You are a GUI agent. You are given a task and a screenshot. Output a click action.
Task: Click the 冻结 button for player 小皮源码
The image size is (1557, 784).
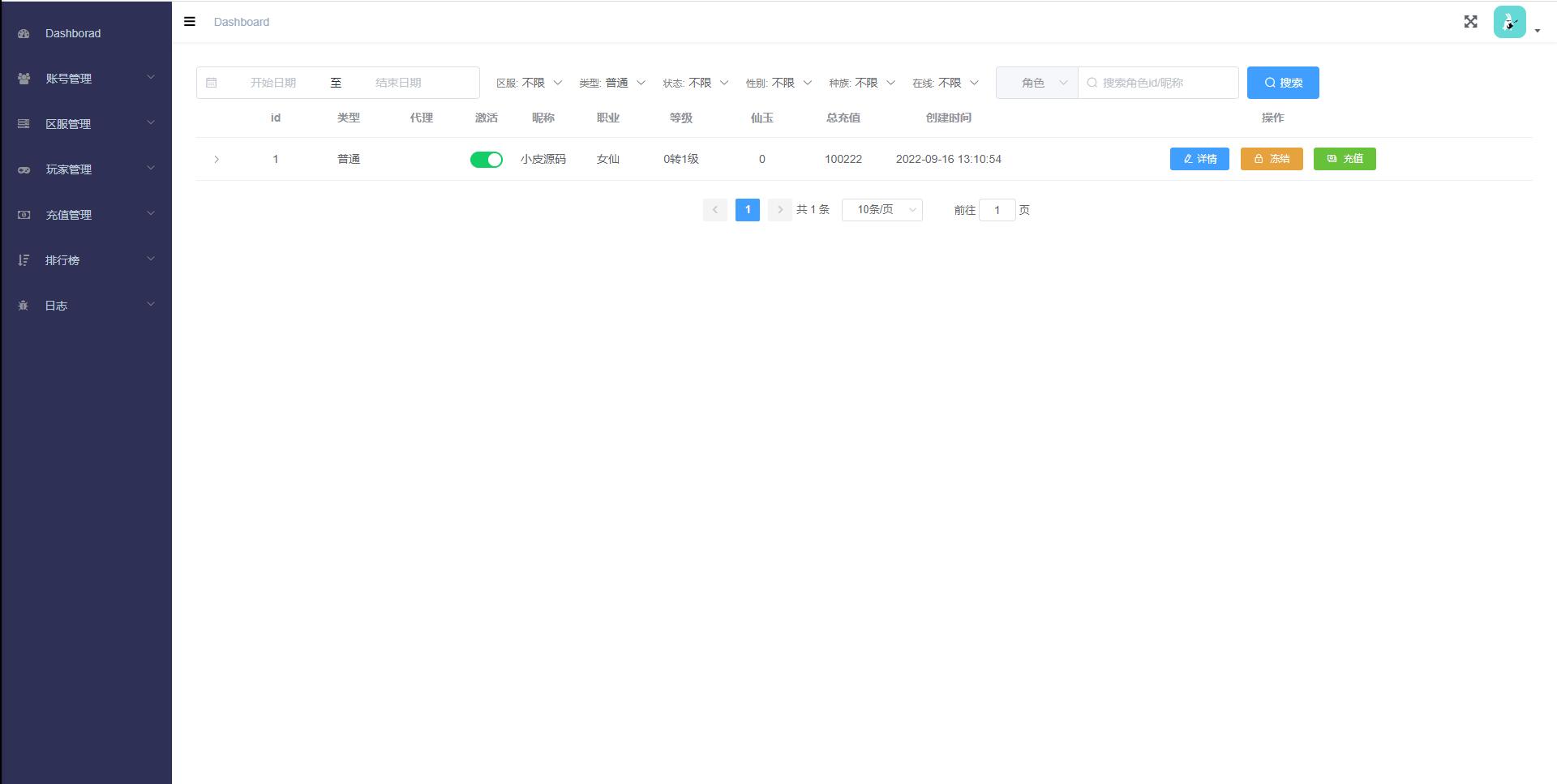pyautogui.click(x=1272, y=159)
